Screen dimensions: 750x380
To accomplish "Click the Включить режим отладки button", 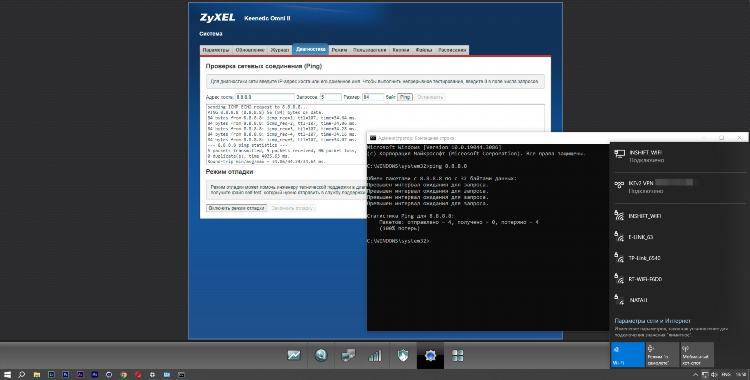I will click(x=236, y=208).
